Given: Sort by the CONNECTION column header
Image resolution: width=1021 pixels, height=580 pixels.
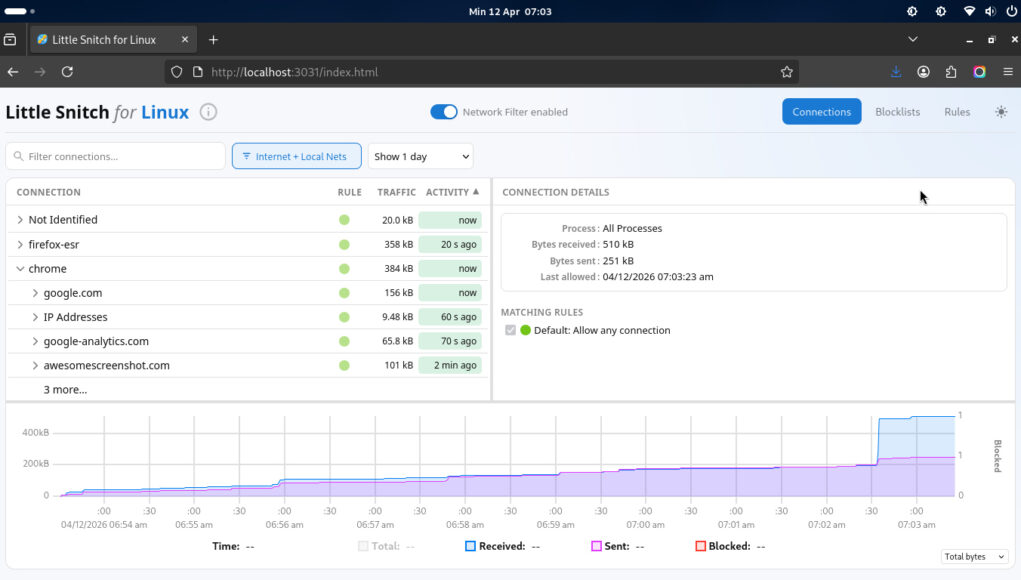Looking at the screenshot, I should [x=48, y=192].
